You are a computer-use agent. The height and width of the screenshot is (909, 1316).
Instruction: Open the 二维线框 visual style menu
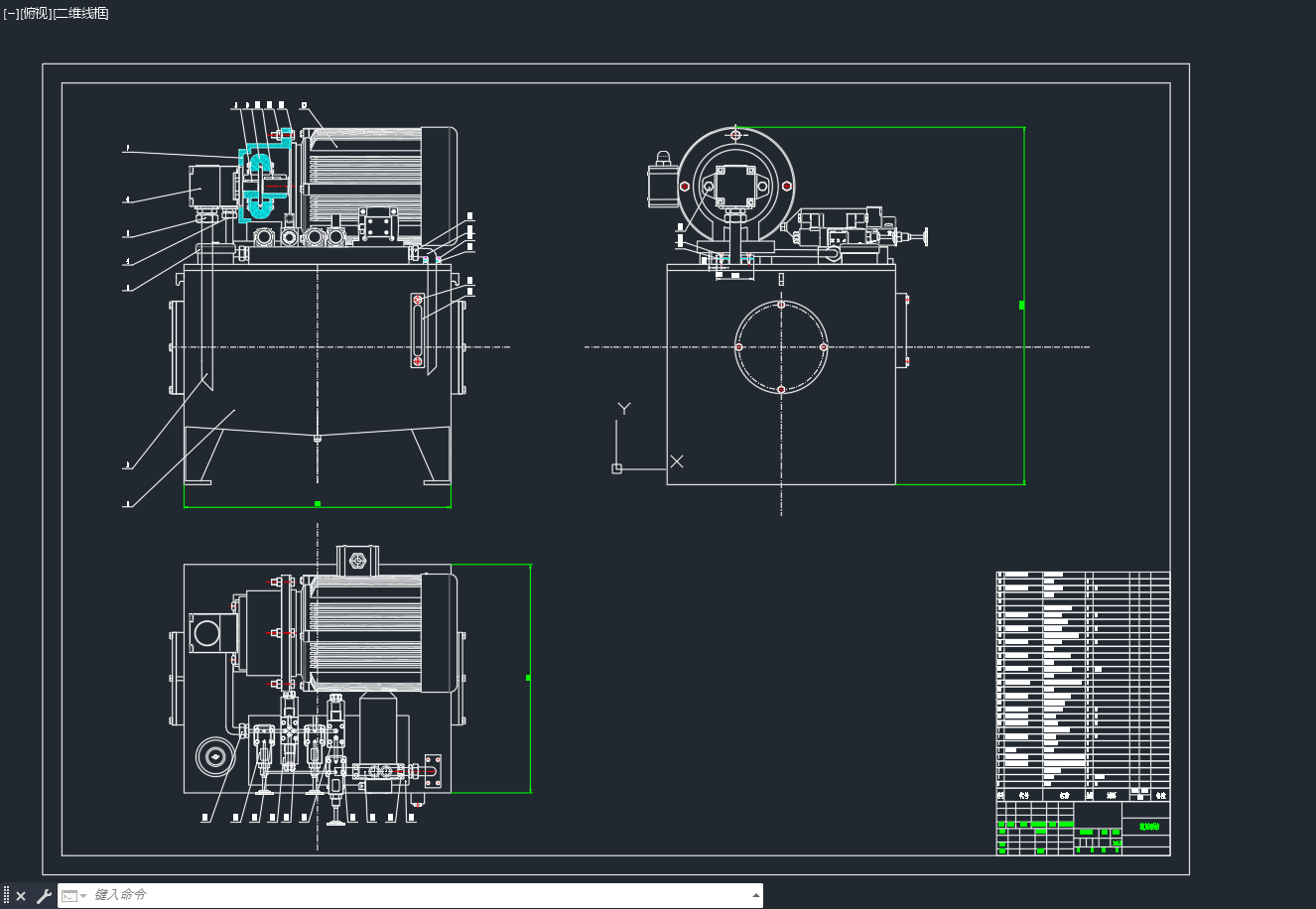coord(81,13)
